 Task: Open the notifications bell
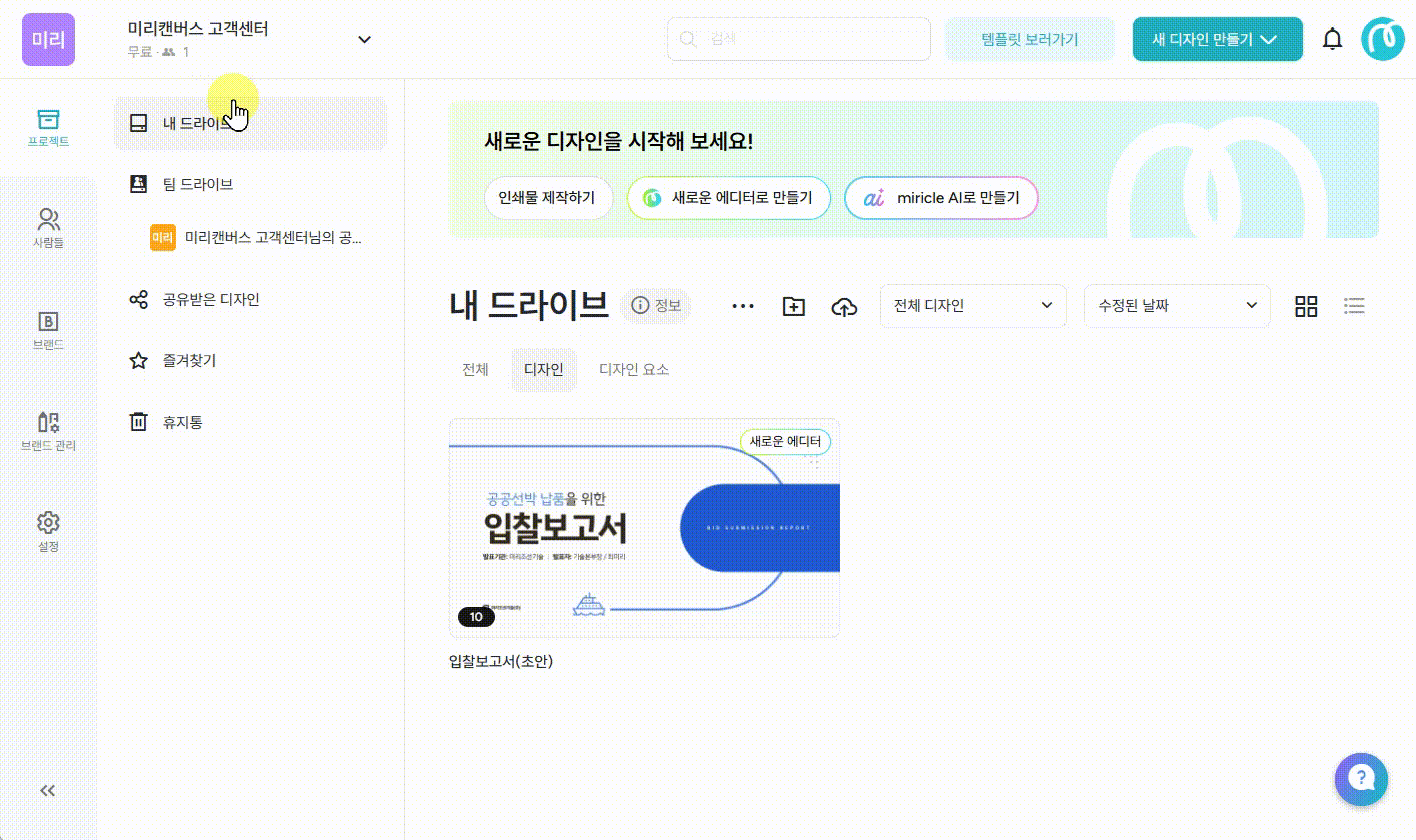1332,39
